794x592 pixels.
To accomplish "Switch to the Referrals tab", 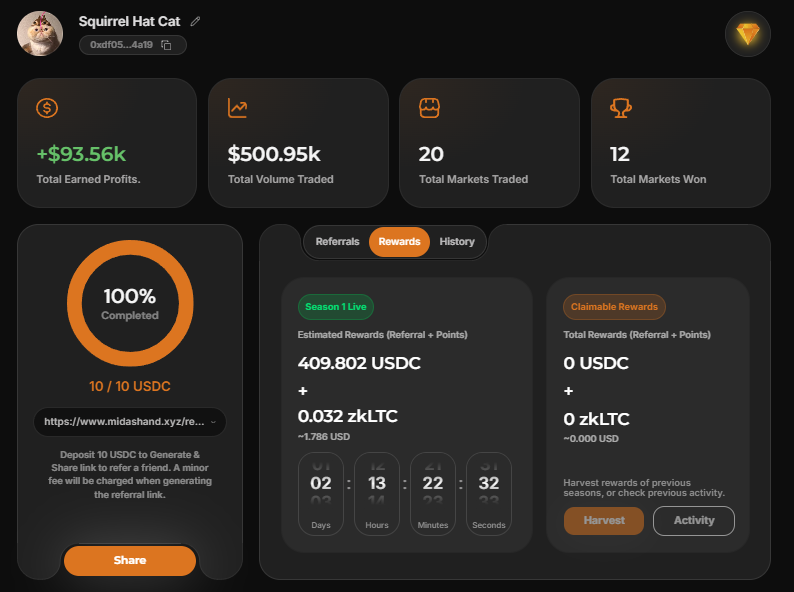I will [337, 242].
